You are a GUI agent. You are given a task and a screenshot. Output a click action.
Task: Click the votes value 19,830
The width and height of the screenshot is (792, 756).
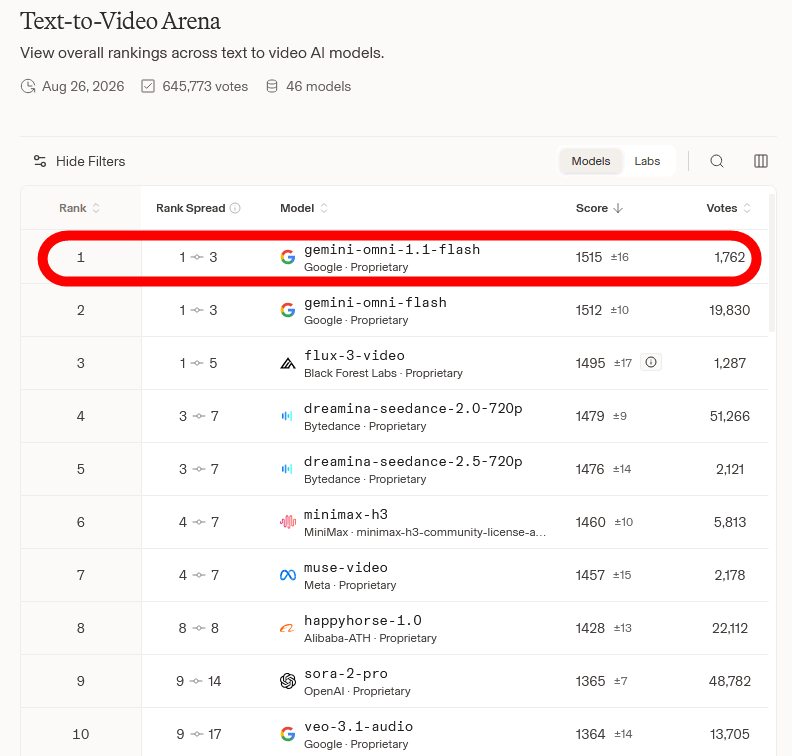[729, 310]
